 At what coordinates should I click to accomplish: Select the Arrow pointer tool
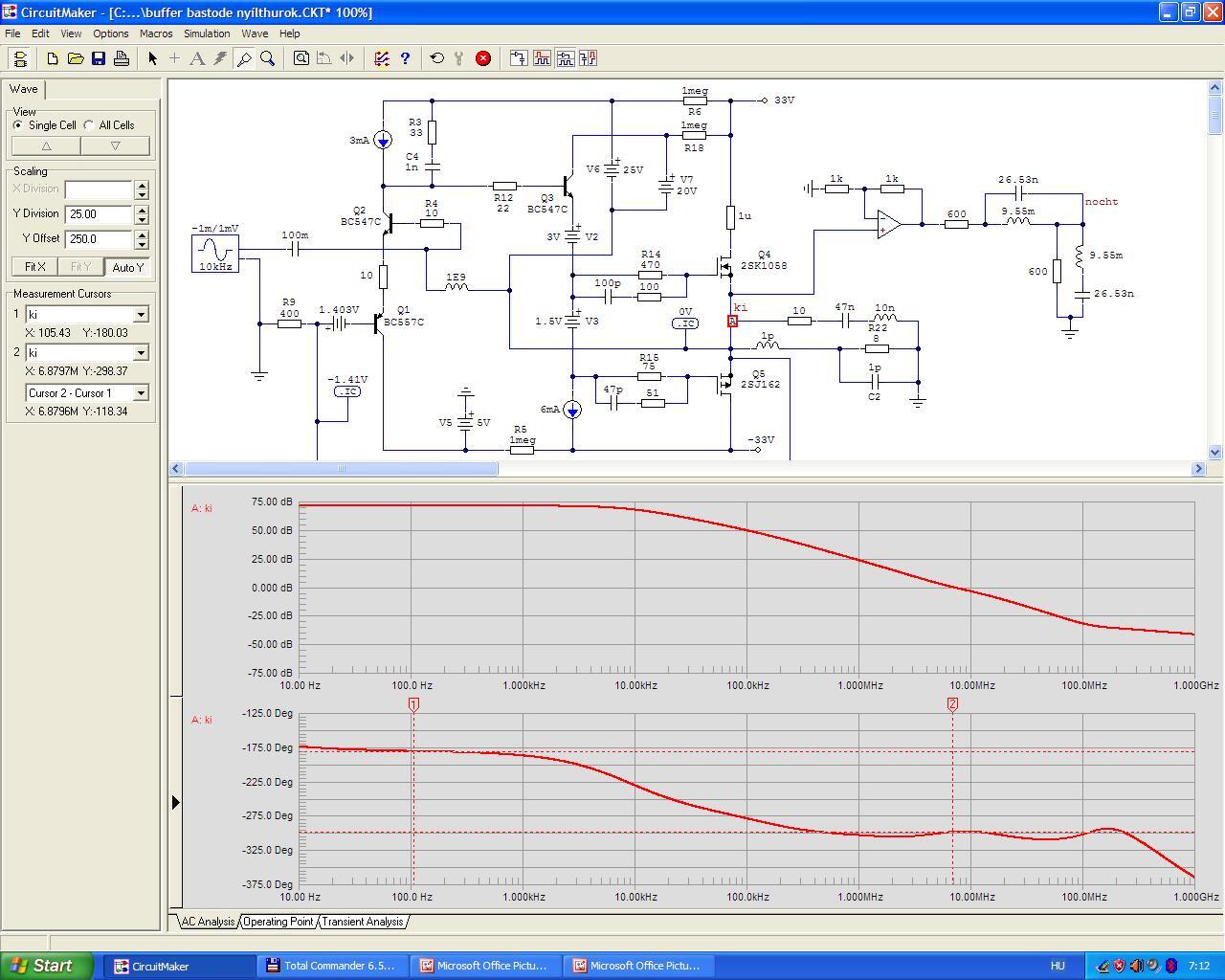point(152,58)
